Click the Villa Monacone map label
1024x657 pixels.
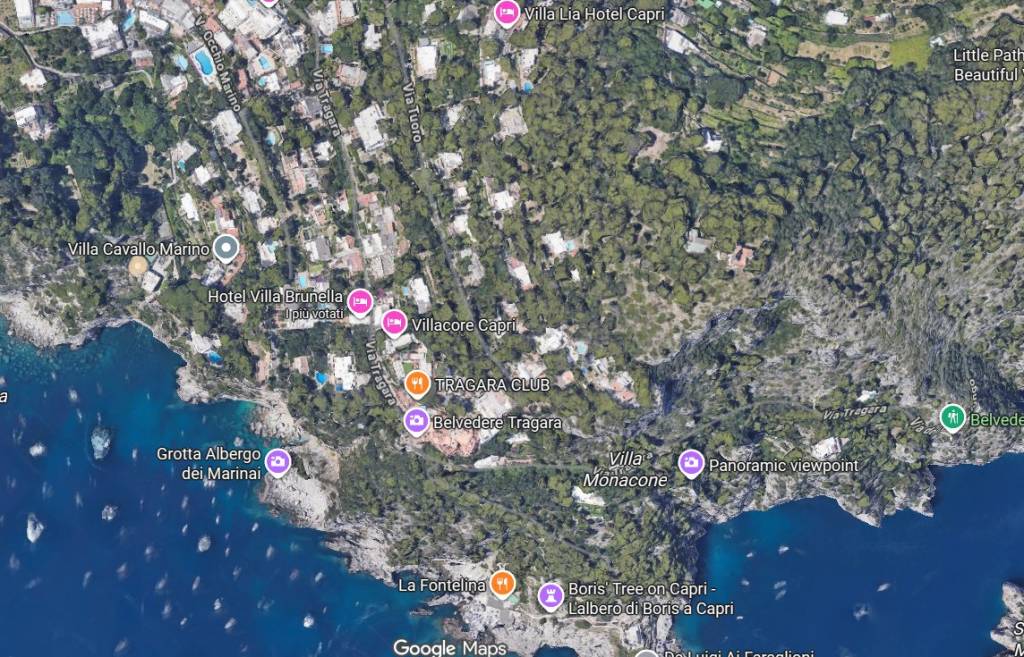(625, 470)
